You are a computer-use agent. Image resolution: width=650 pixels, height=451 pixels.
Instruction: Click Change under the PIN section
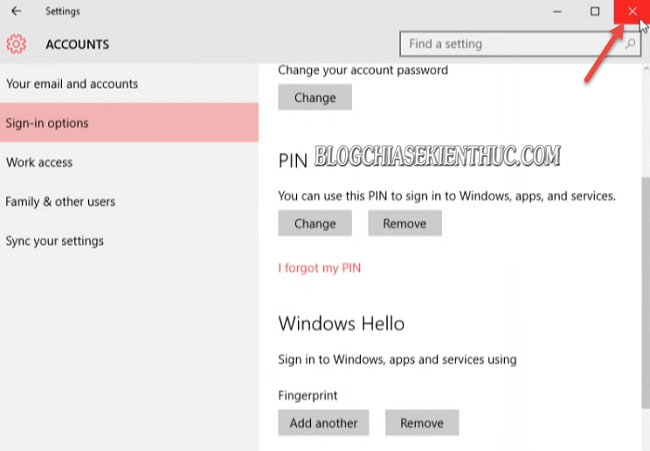point(315,223)
